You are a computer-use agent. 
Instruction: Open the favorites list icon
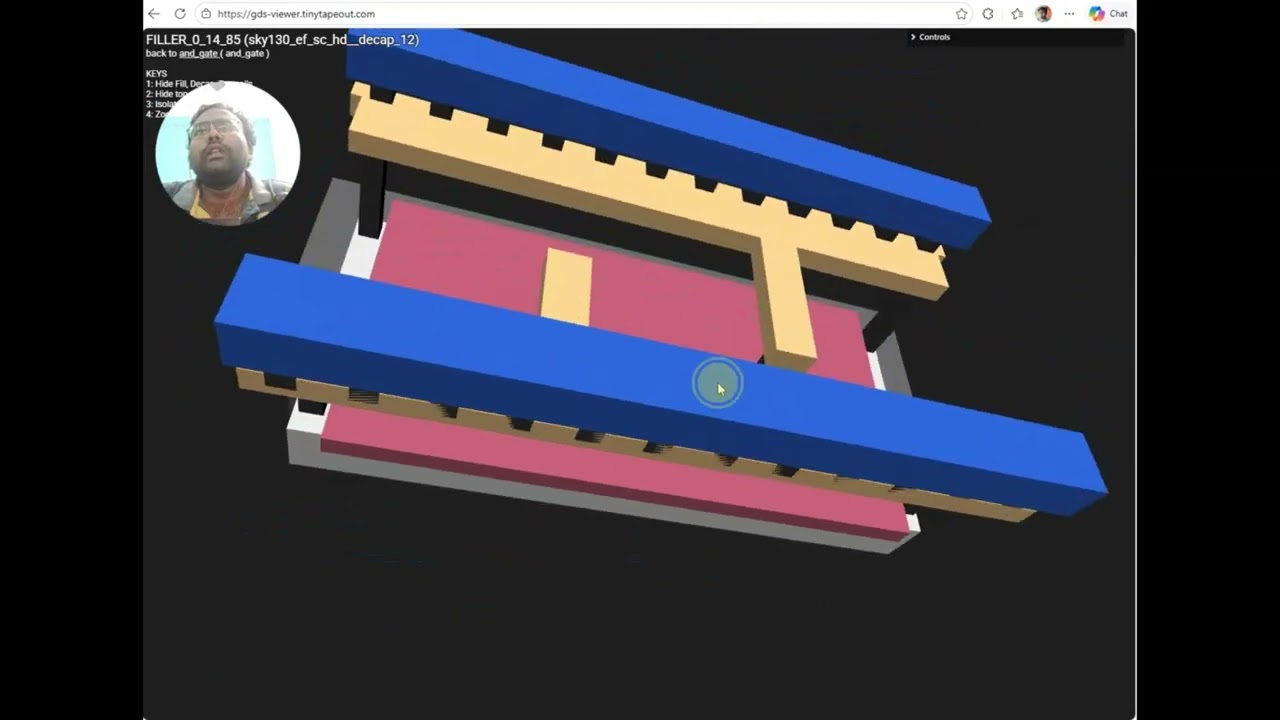tap(1017, 14)
